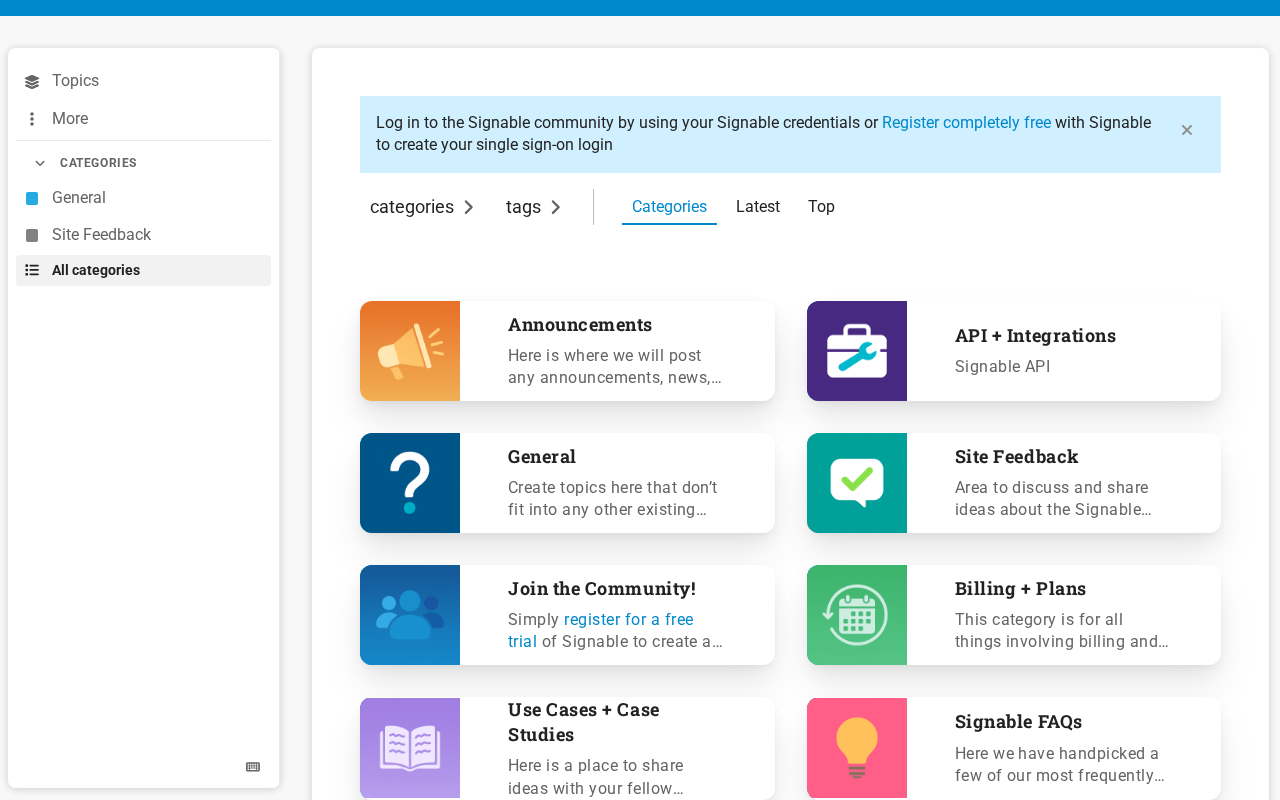The height and width of the screenshot is (800, 1280).
Task: Click the Billing + Plans calendar icon
Action: [x=857, y=615]
